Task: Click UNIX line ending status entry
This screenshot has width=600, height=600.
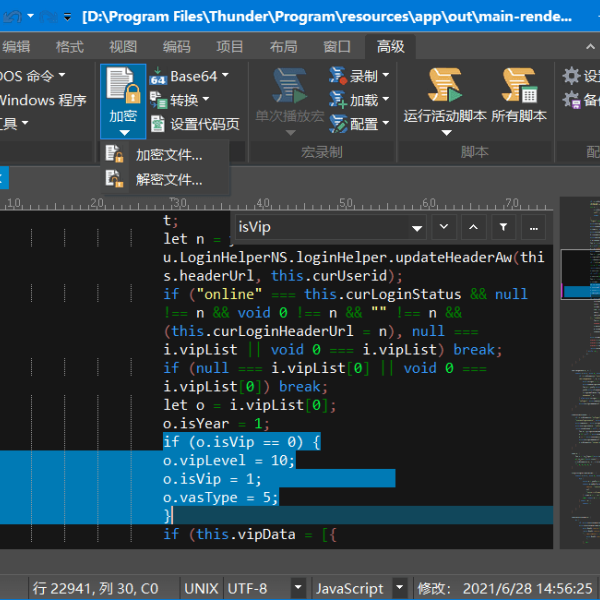Action: pos(201,588)
